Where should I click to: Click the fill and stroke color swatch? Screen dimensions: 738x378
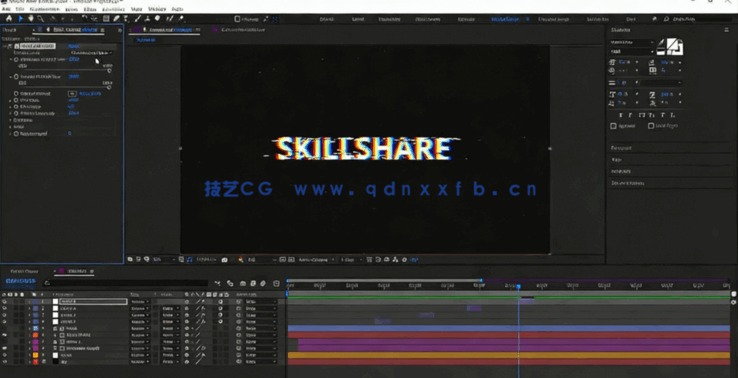coord(674,47)
